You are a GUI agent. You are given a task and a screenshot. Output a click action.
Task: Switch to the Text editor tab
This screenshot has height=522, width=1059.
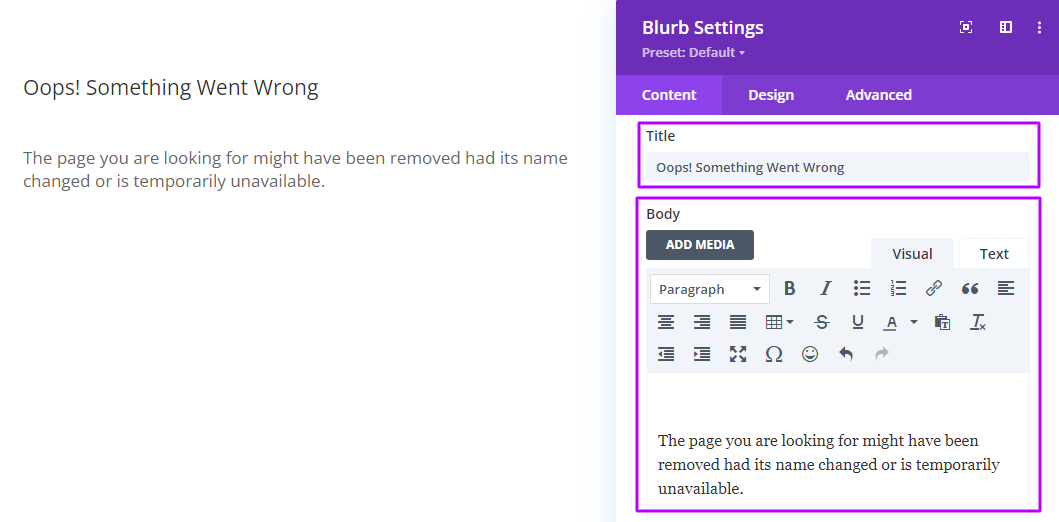(994, 254)
